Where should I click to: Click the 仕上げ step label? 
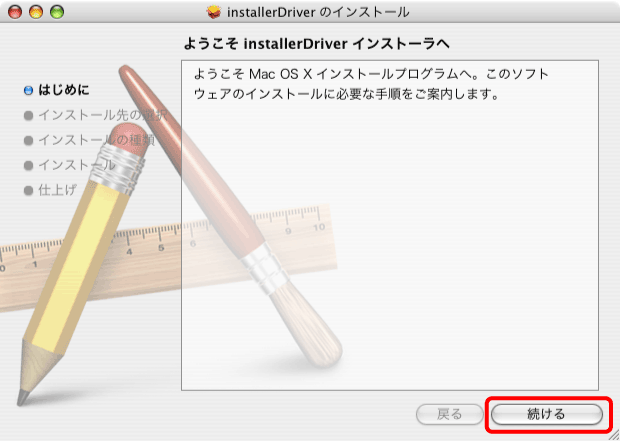[57, 190]
